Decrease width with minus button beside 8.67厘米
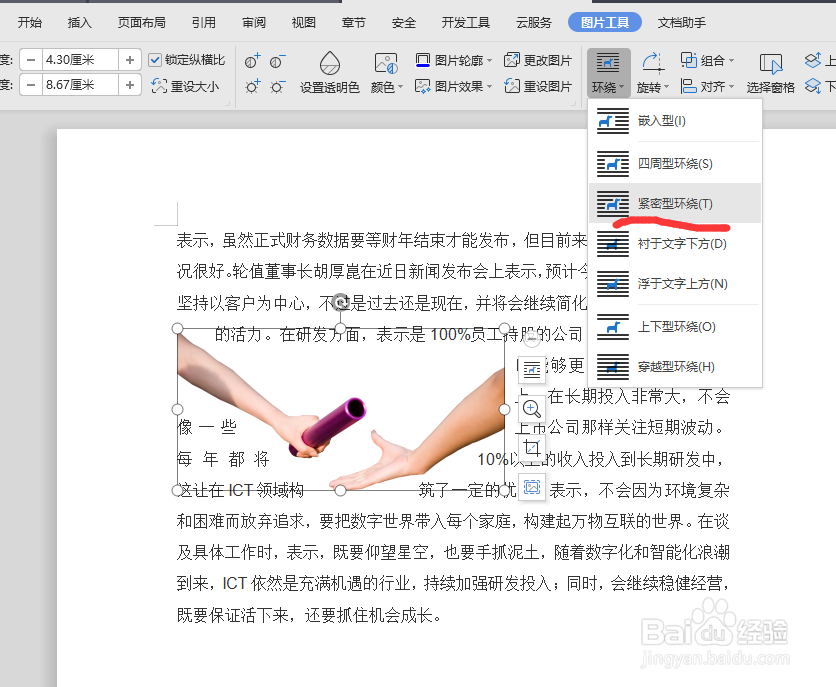 point(31,85)
